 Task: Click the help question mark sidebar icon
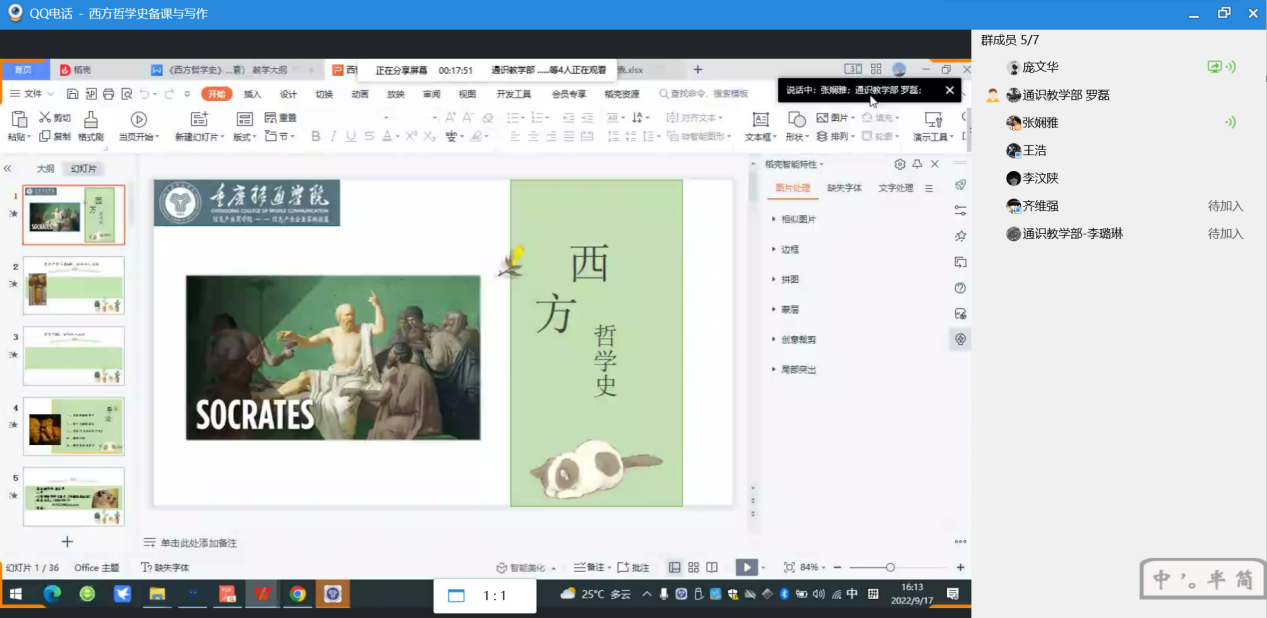(x=960, y=288)
